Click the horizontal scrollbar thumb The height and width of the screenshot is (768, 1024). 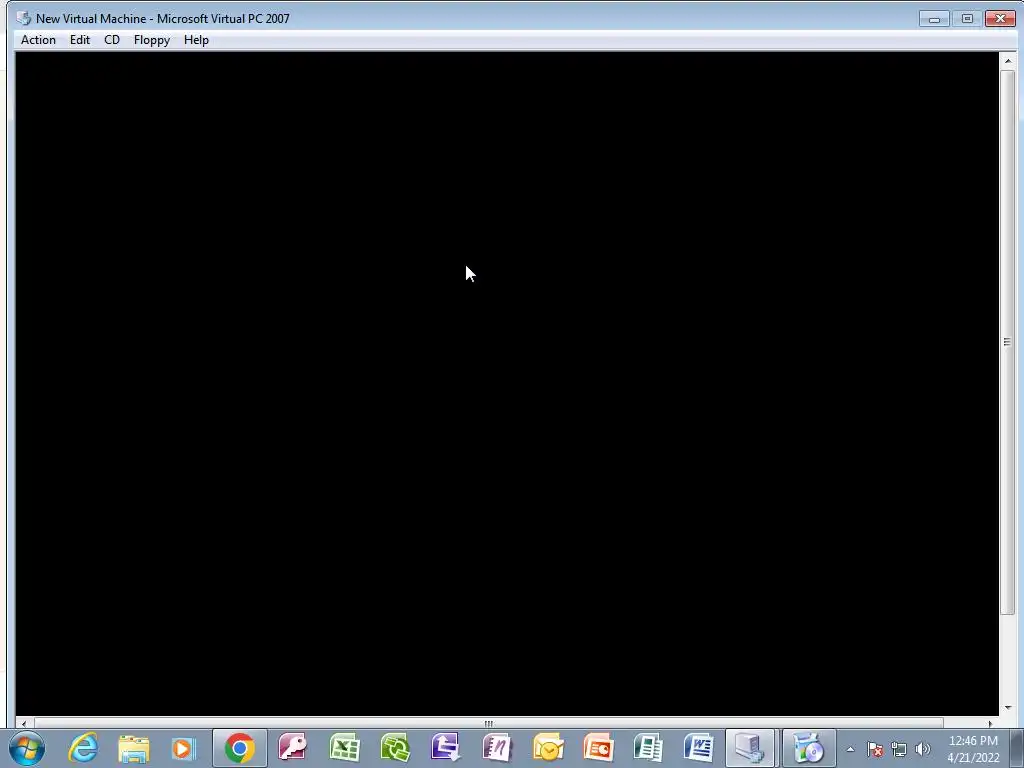coord(488,723)
